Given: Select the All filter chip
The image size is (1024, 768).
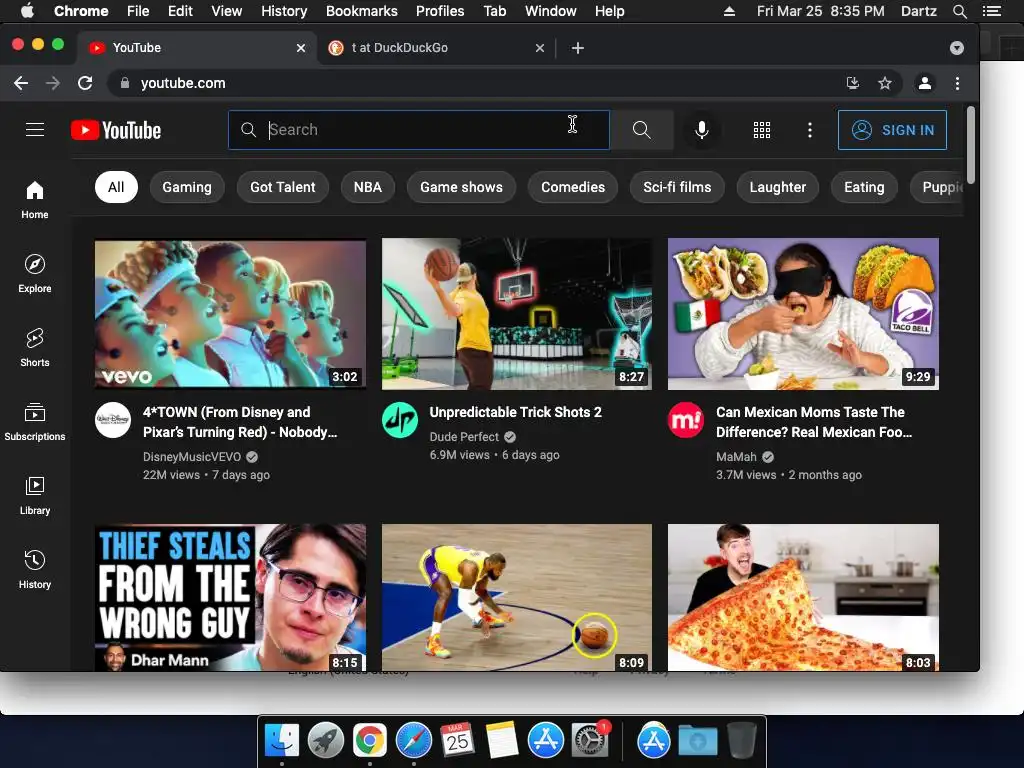Looking at the screenshot, I should pos(116,187).
